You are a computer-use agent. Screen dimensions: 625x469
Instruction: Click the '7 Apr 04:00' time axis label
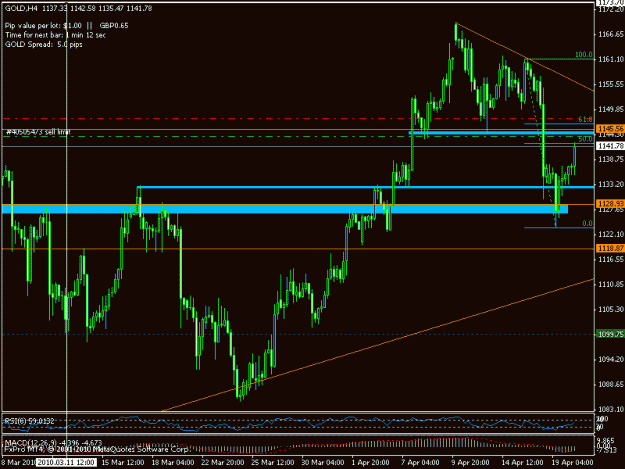click(x=420, y=463)
